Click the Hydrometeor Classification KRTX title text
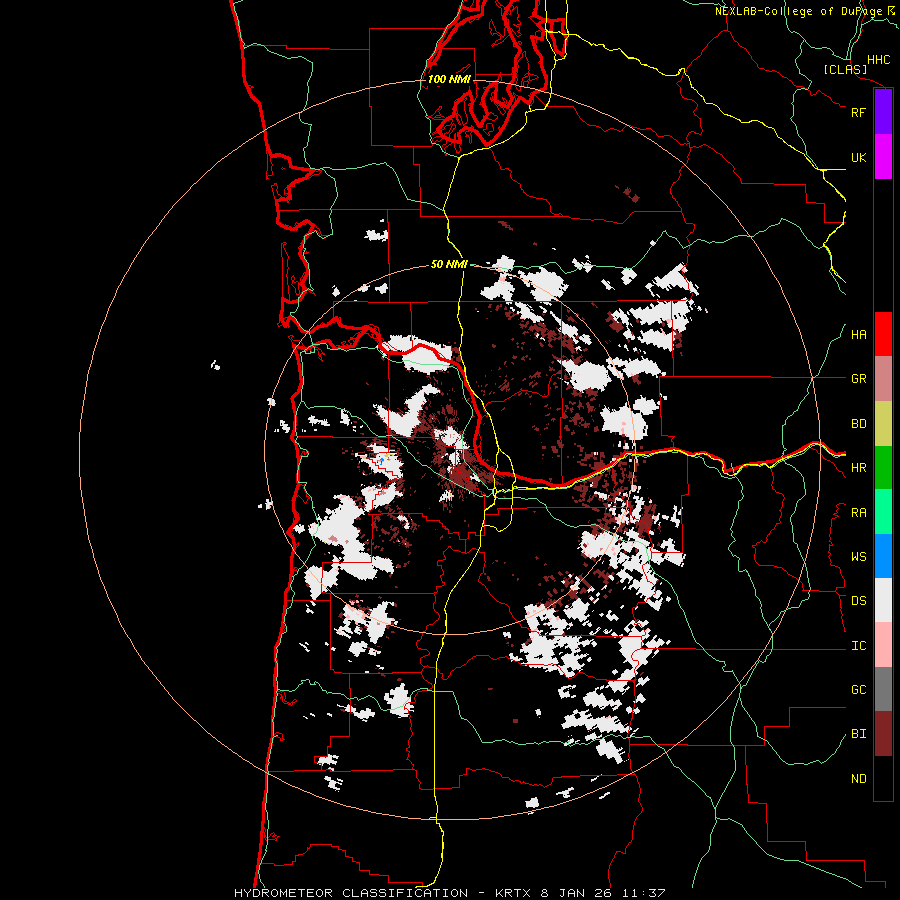Viewport: 900px width, 900px height. point(449,893)
